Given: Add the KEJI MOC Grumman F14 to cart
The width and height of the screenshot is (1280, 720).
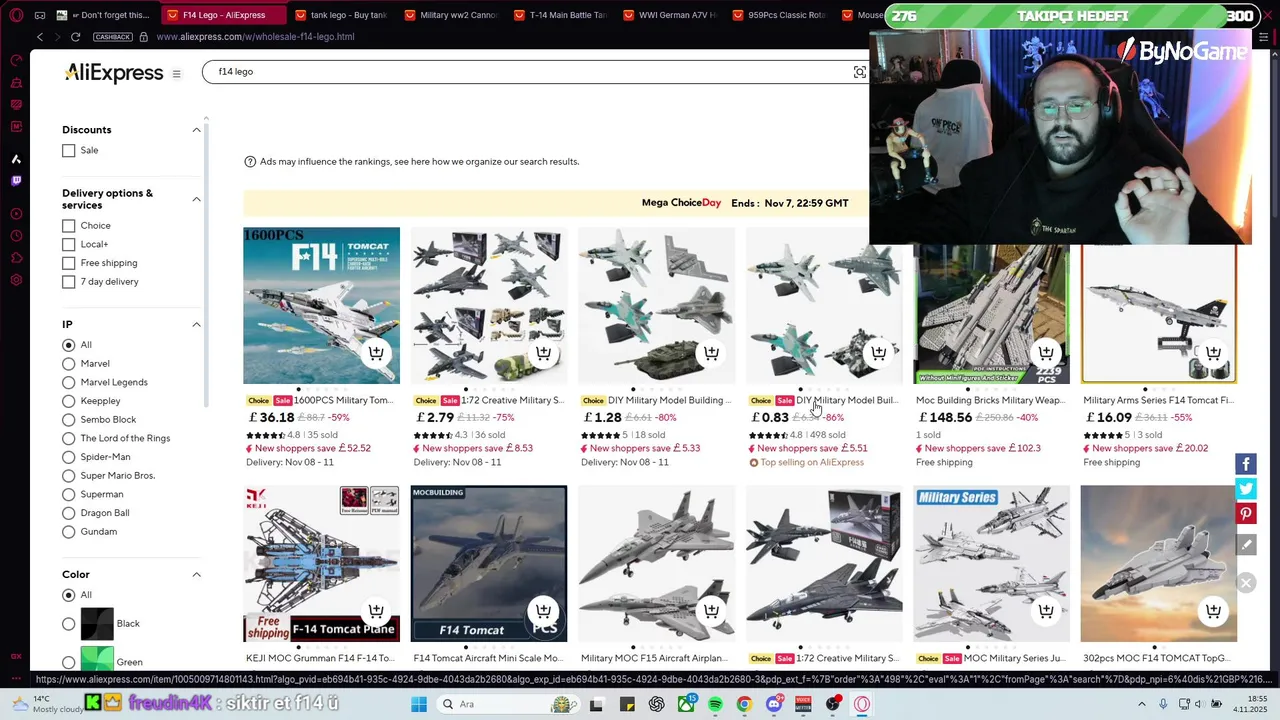Looking at the screenshot, I should pyautogui.click(x=376, y=611).
